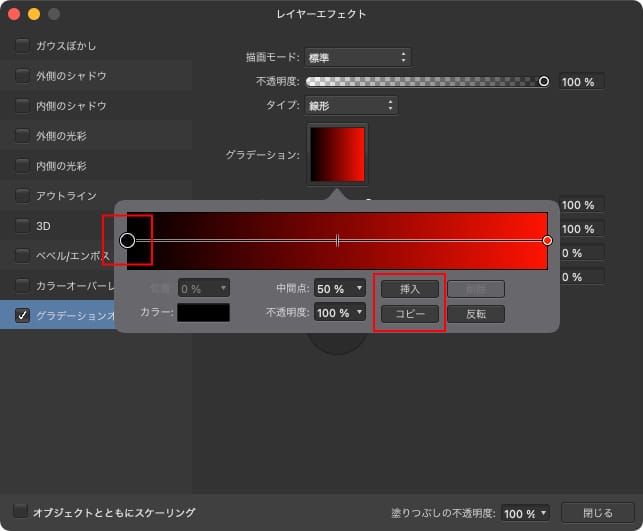The width and height of the screenshot is (643, 531).
Task: Click the gradient midpoint marker
Action: pos(338,240)
